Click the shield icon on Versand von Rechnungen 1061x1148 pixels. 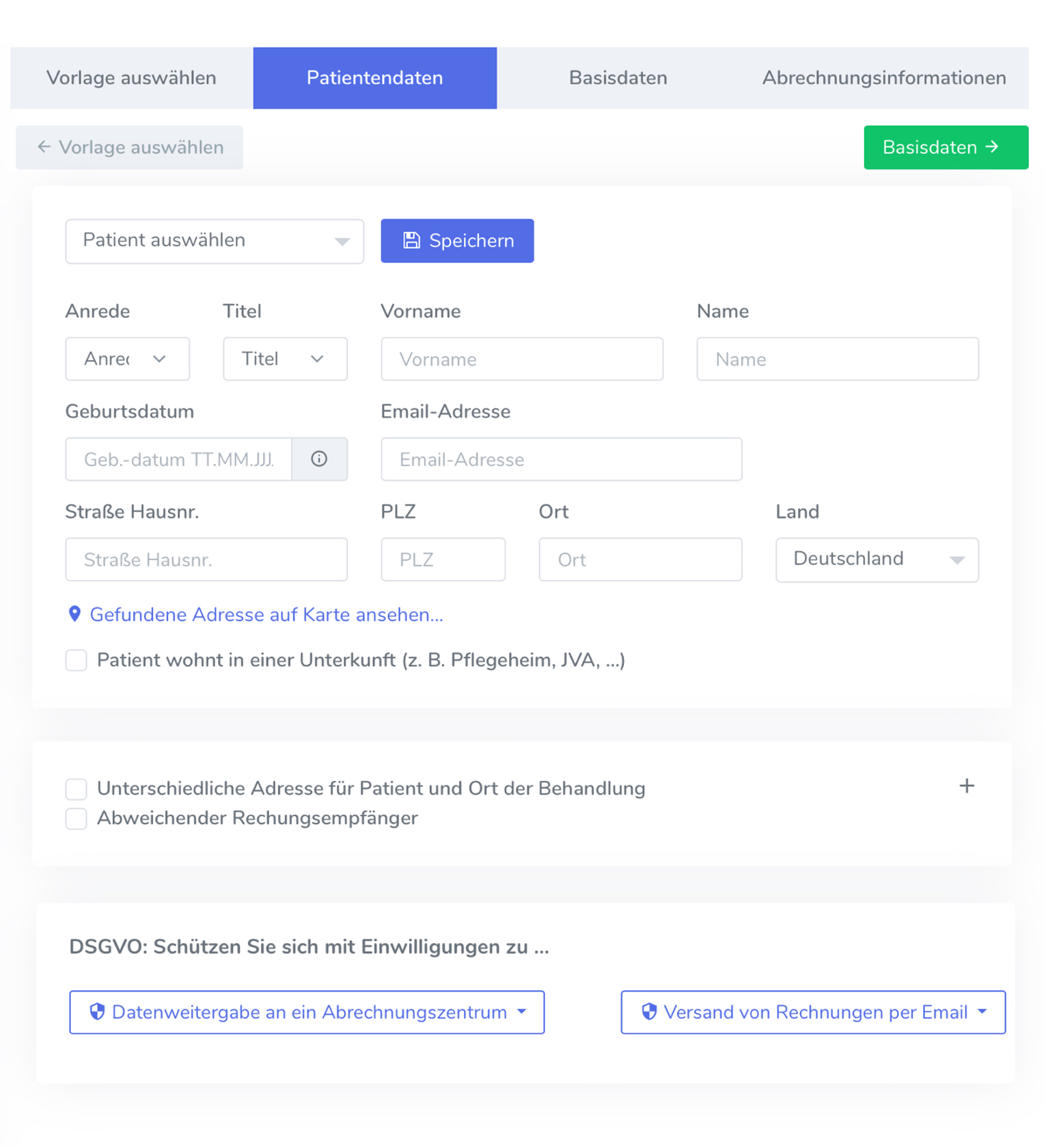click(649, 1011)
